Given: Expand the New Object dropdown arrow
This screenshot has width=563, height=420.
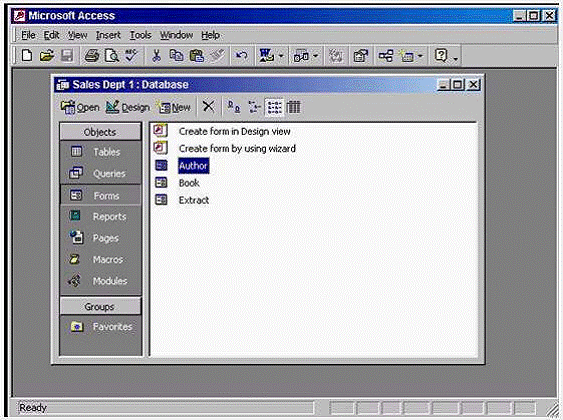Looking at the screenshot, I should tap(420, 56).
